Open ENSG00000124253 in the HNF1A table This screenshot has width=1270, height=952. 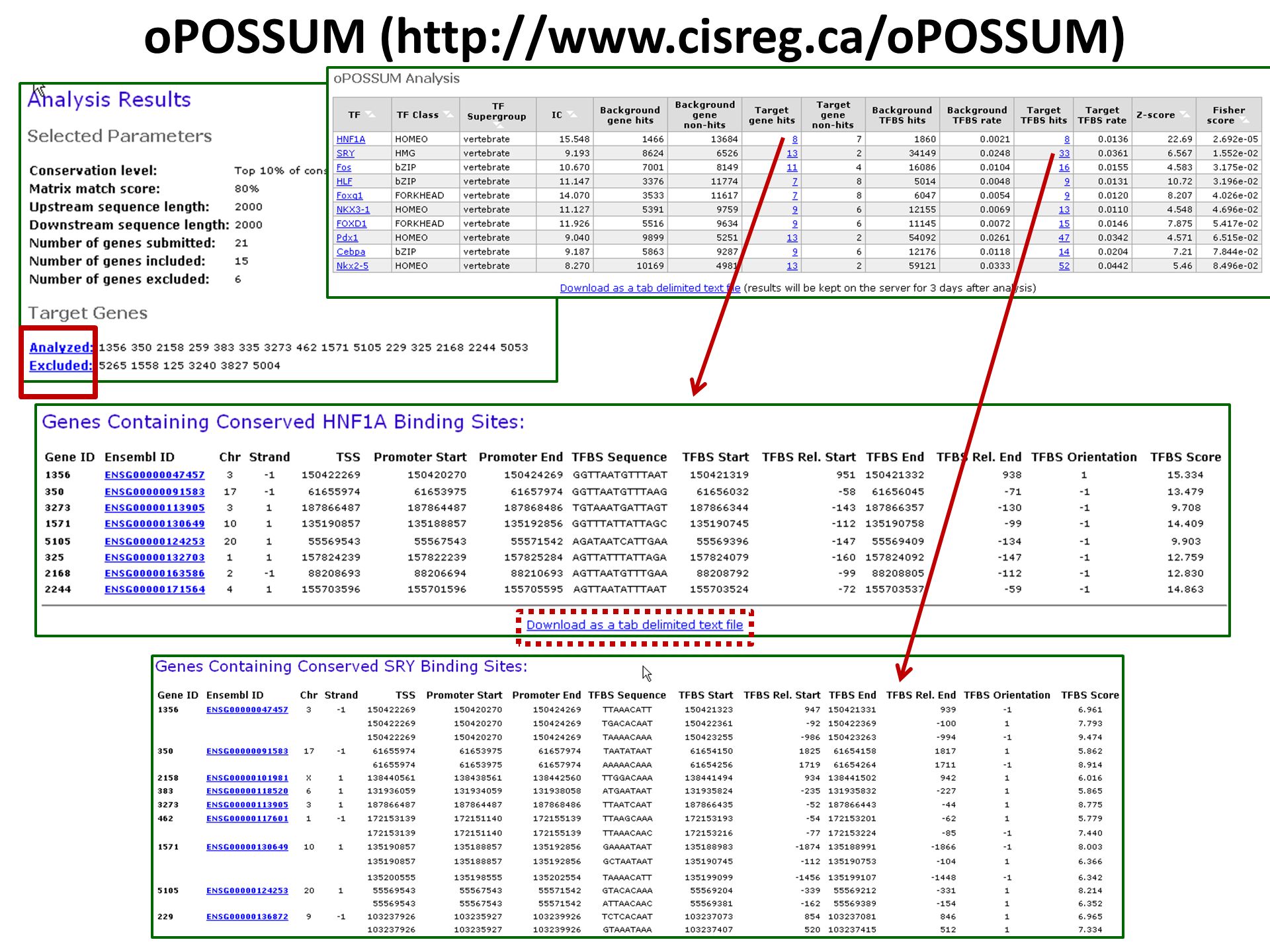154,541
